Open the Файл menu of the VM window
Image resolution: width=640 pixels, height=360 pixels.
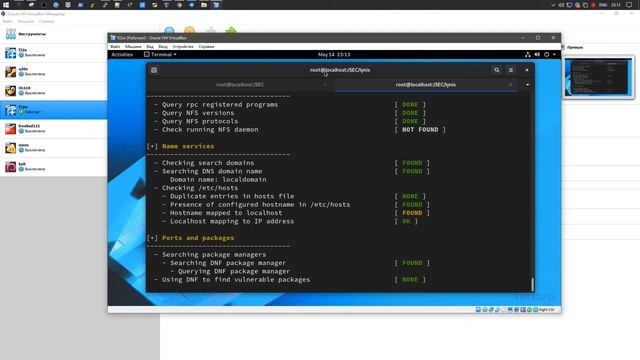coord(116,47)
